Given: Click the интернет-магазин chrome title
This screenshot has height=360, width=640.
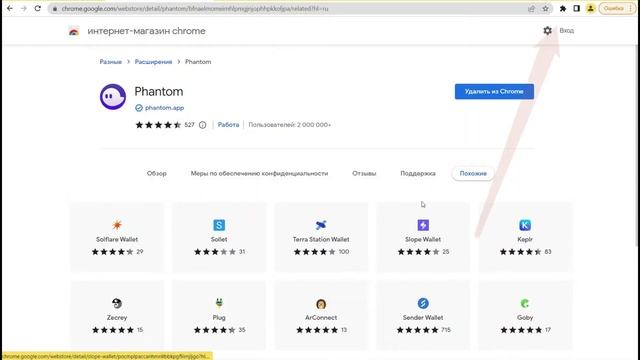Looking at the screenshot, I should 146,31.
